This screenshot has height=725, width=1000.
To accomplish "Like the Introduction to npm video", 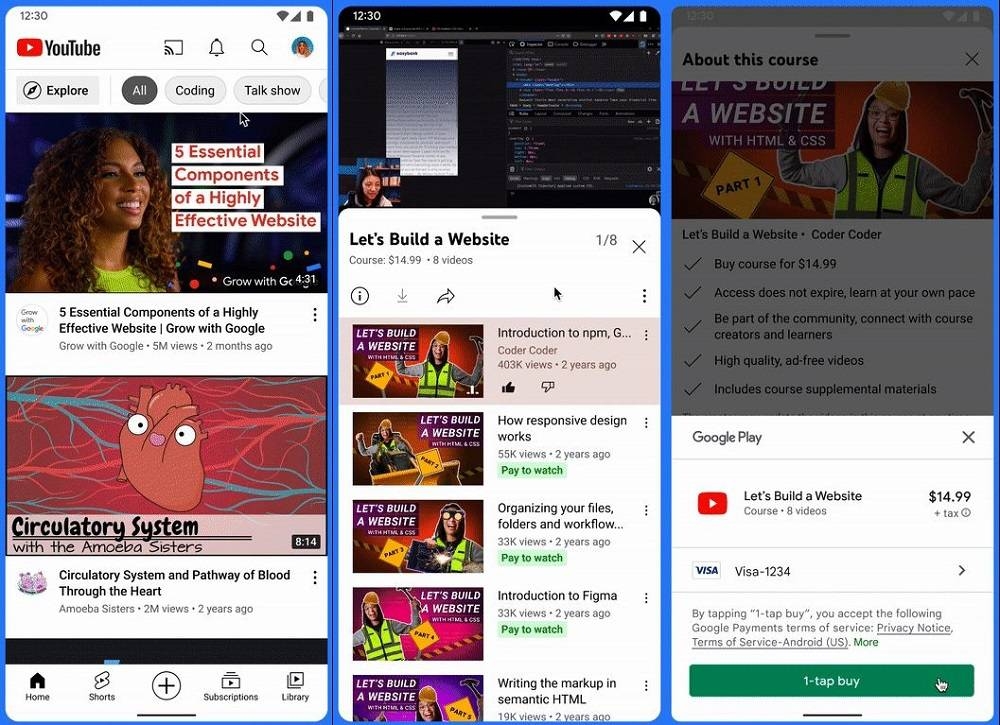I will 508,387.
